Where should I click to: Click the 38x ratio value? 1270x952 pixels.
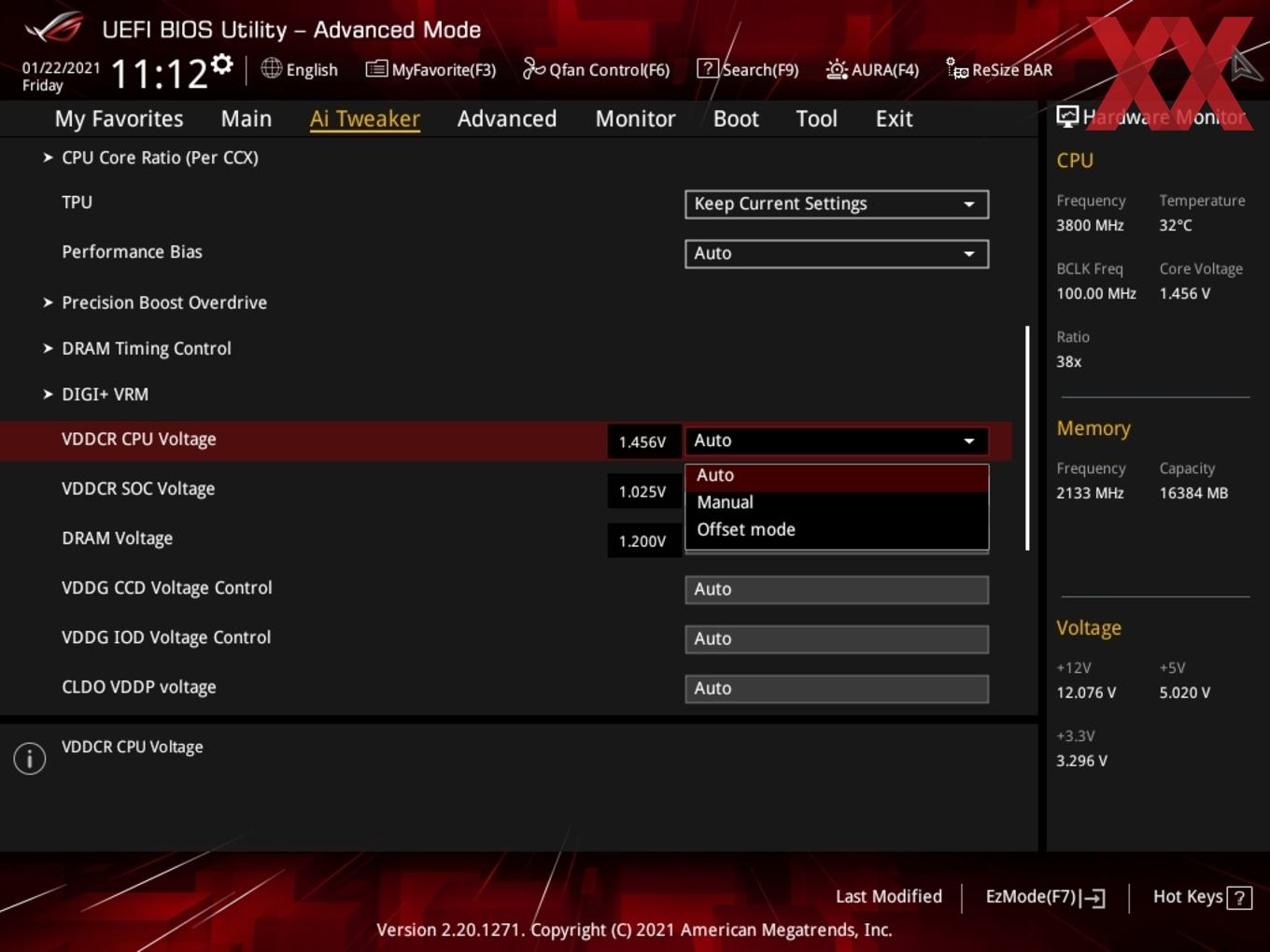(1068, 361)
